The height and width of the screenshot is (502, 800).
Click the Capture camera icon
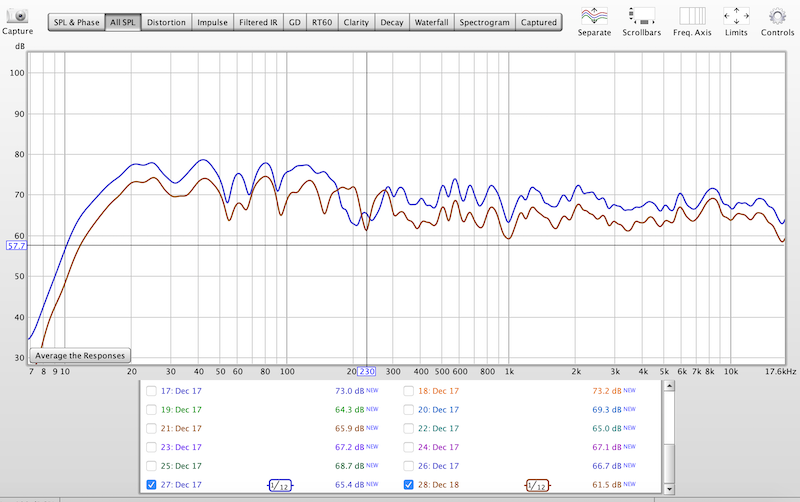pyautogui.click(x=17, y=16)
